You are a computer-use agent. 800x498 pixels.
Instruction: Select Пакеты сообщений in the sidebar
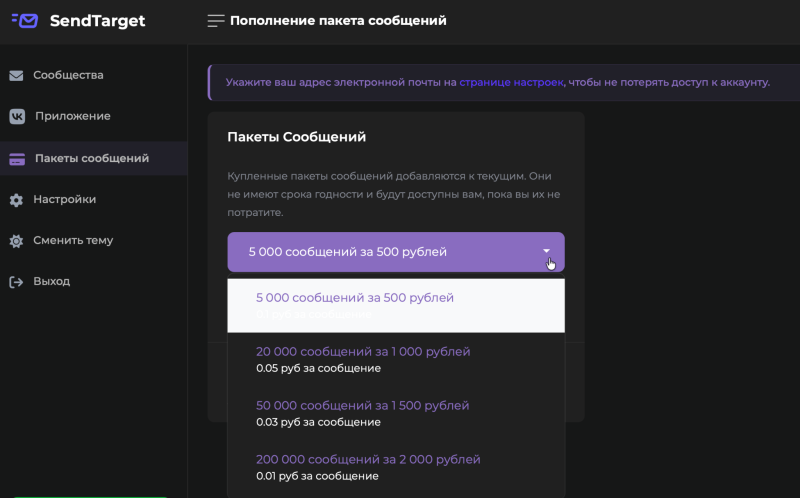[94, 158]
